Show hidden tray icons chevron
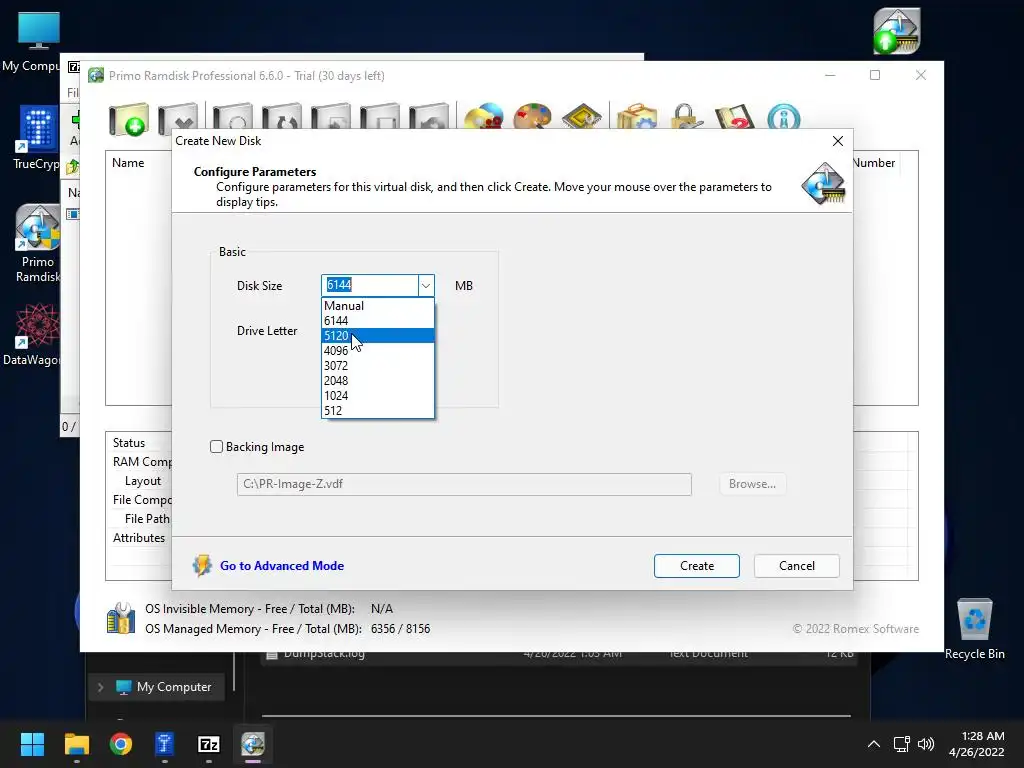Screen dimensions: 1024x768 coord(874,744)
